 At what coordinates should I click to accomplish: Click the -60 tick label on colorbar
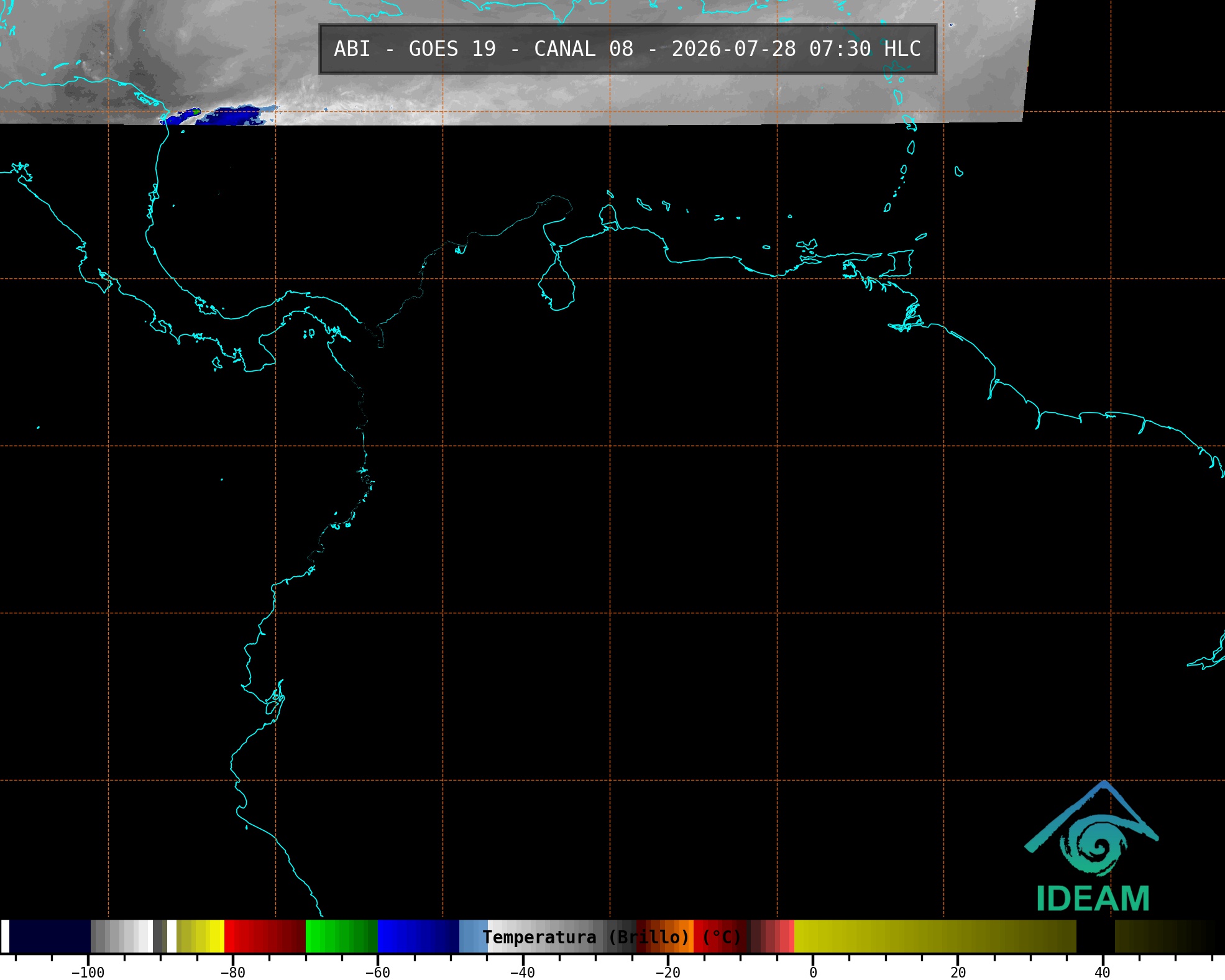(377, 973)
